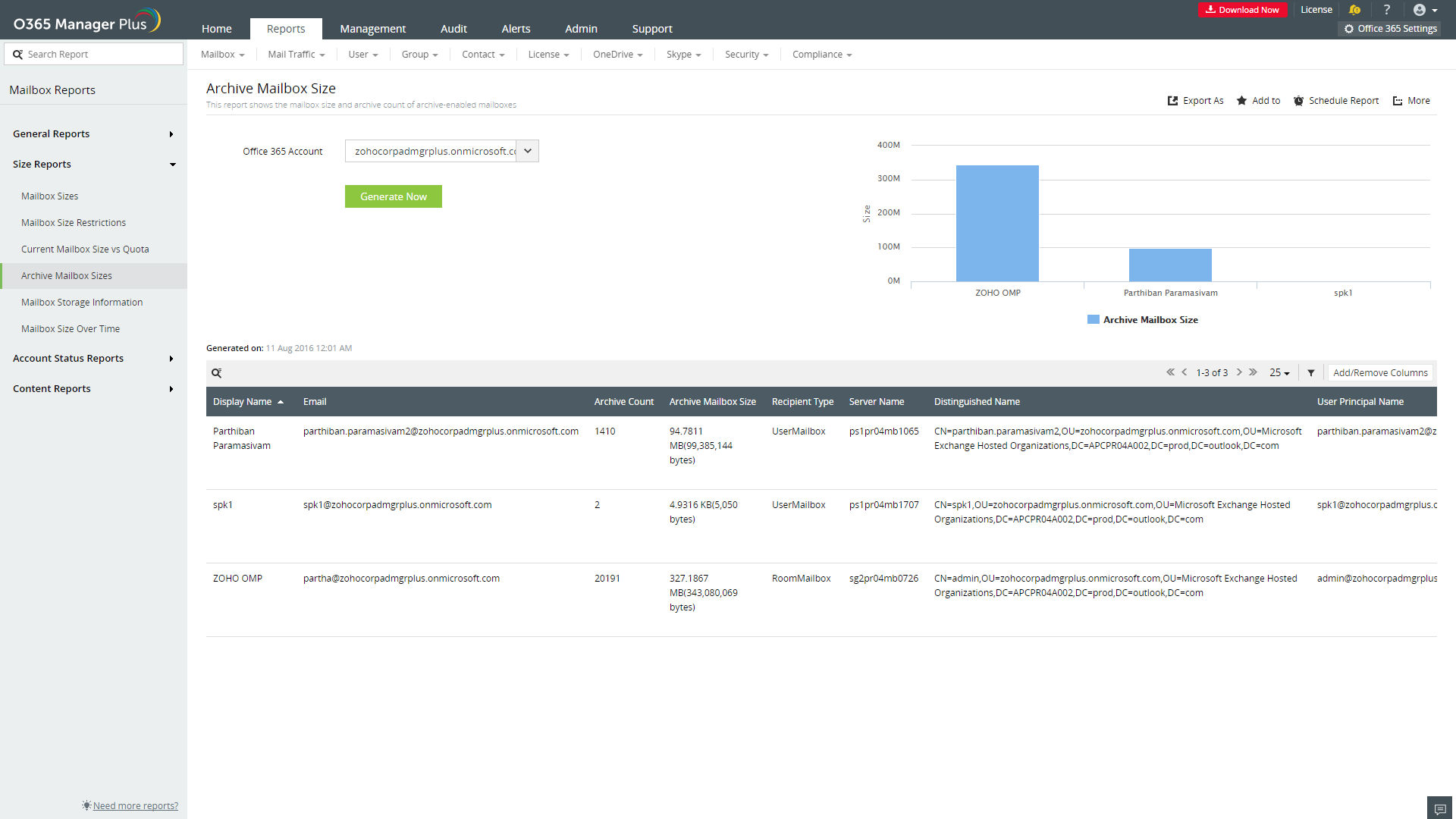1456x819 pixels.
Task: Switch to the Audit tab
Action: pyautogui.click(x=453, y=29)
